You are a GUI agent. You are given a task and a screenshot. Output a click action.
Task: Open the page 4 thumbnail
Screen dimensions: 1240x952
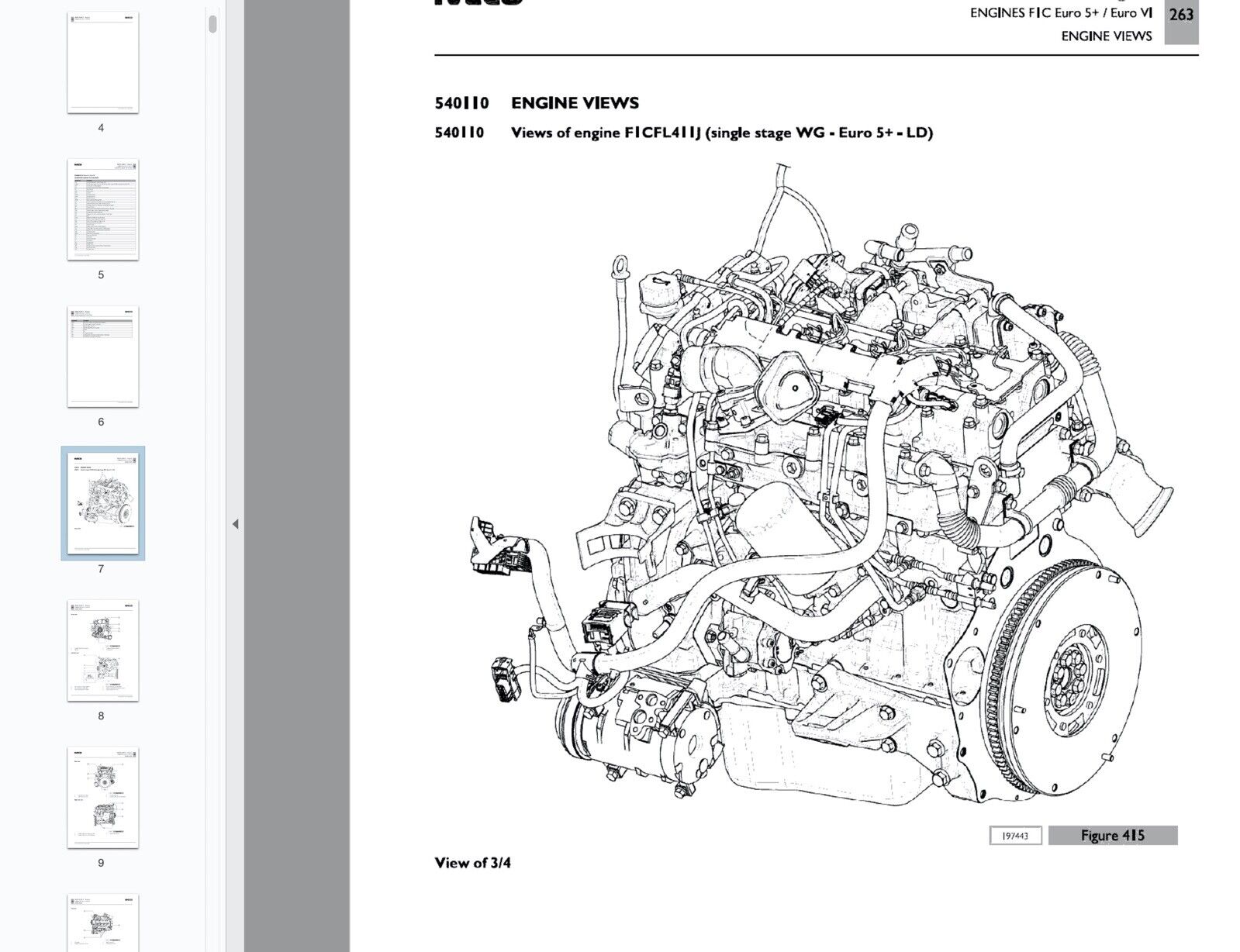pyautogui.click(x=102, y=63)
